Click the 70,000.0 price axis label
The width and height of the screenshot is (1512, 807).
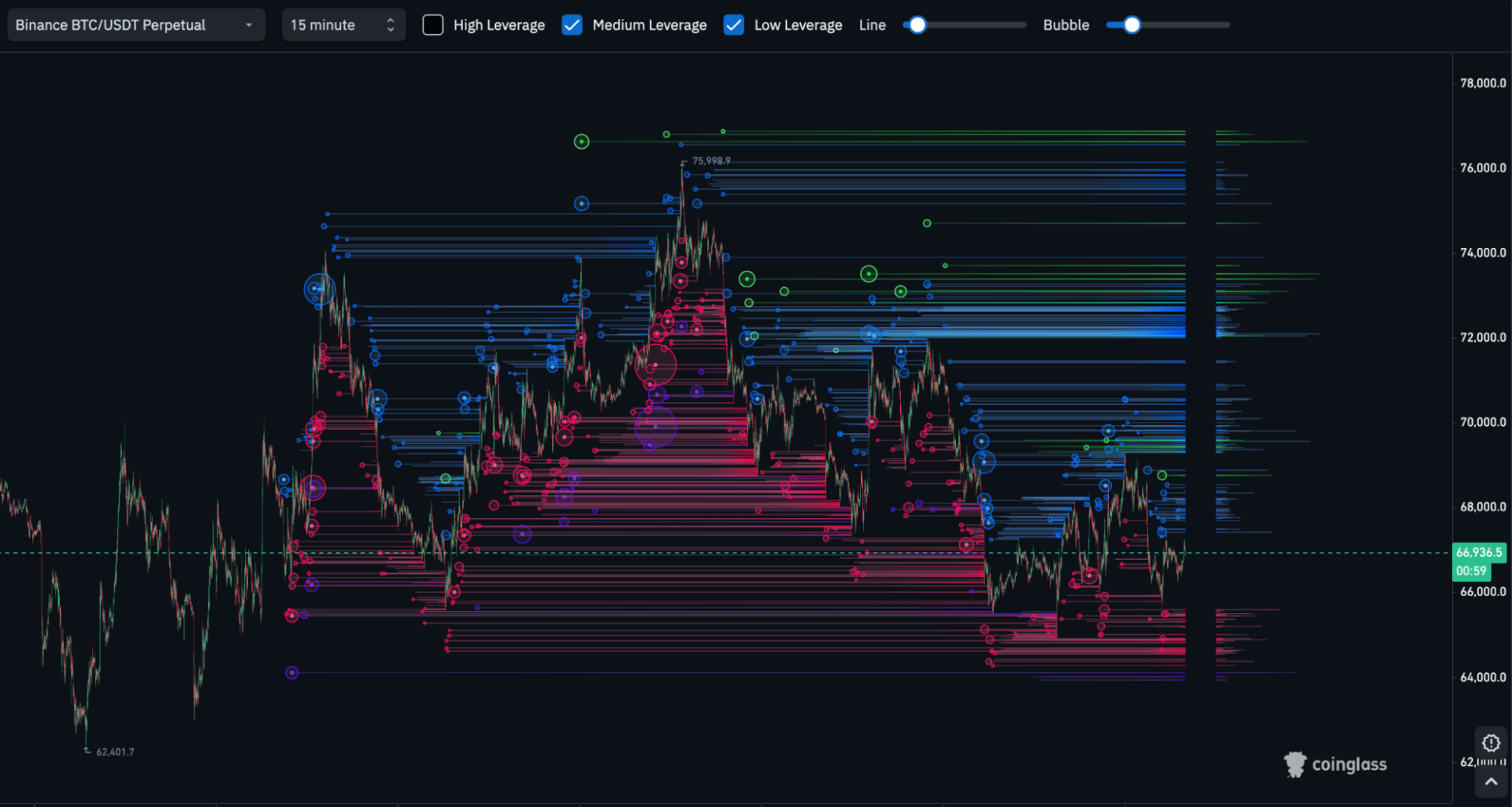click(x=1483, y=422)
